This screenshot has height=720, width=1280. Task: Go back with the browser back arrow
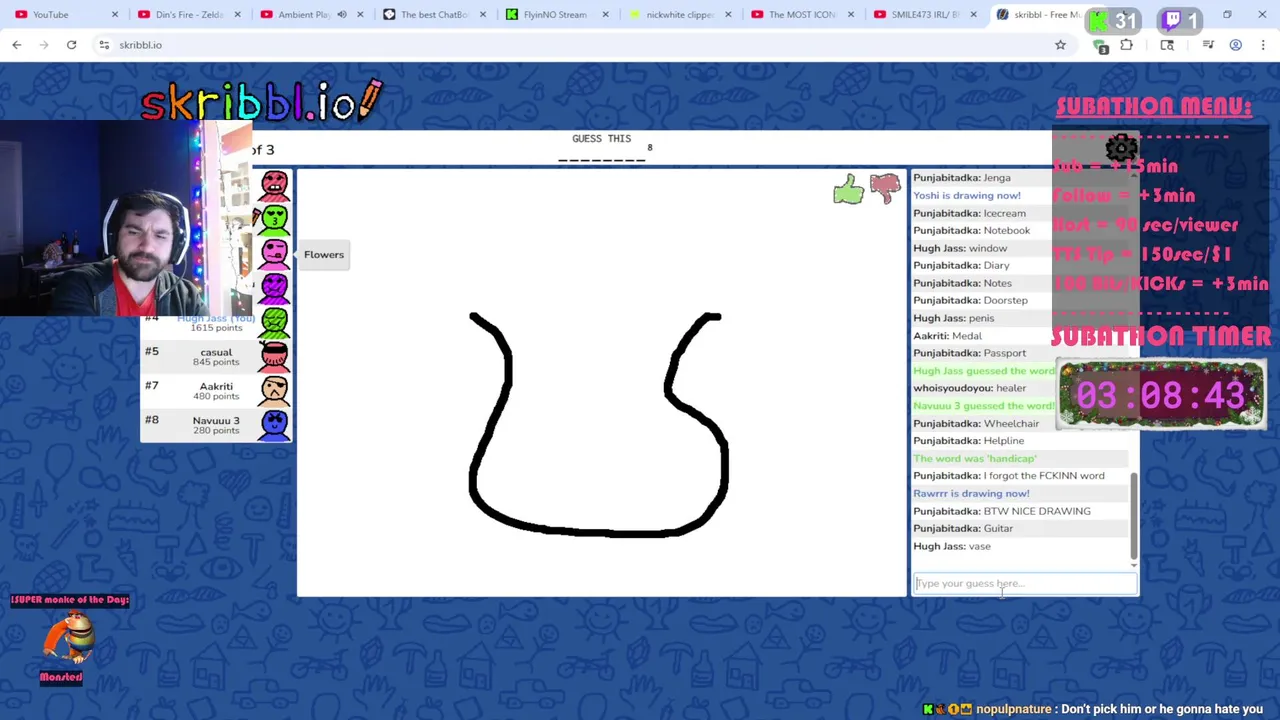pyautogui.click(x=17, y=45)
